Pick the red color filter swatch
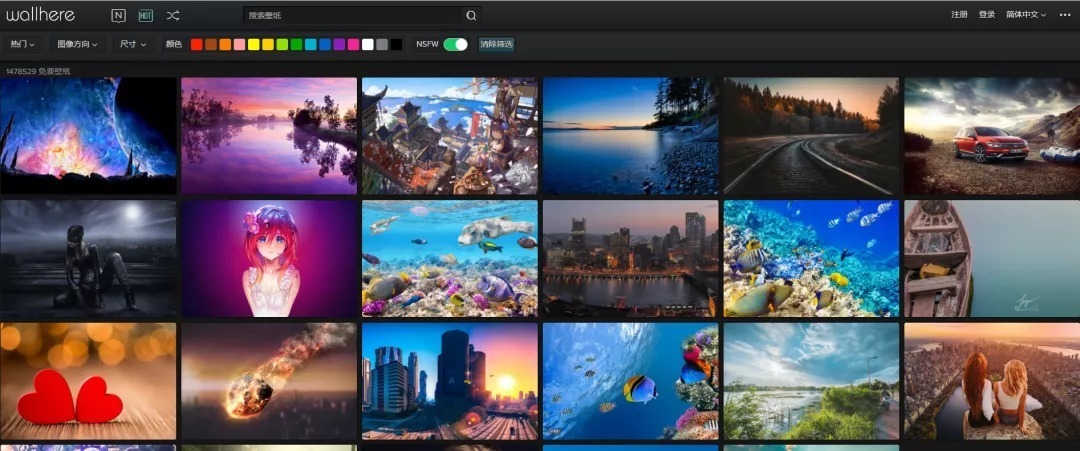Image resolution: width=1080 pixels, height=451 pixels. click(197, 44)
